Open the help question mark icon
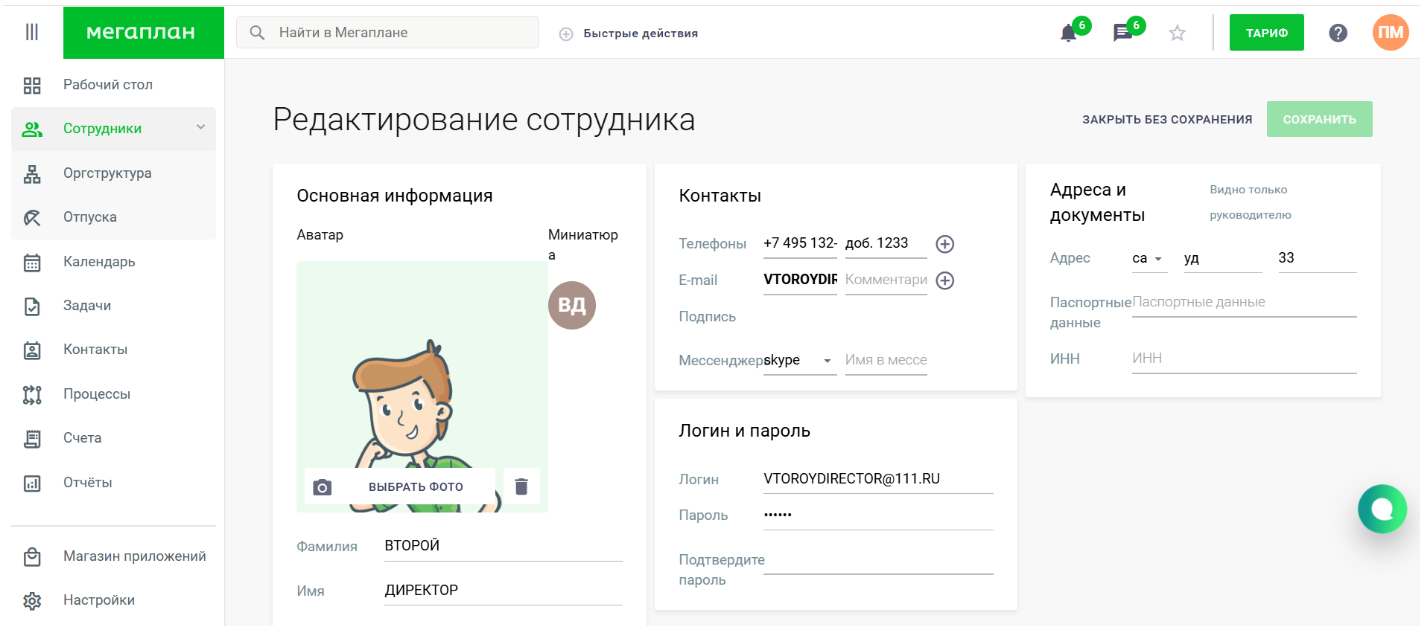This screenshot has width=1420, height=626. [1338, 33]
